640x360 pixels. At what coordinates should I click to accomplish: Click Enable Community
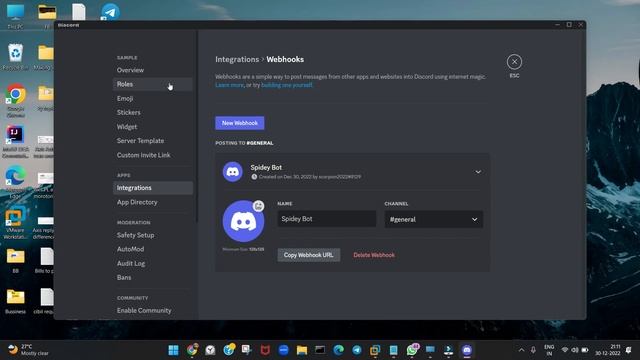[153, 311]
